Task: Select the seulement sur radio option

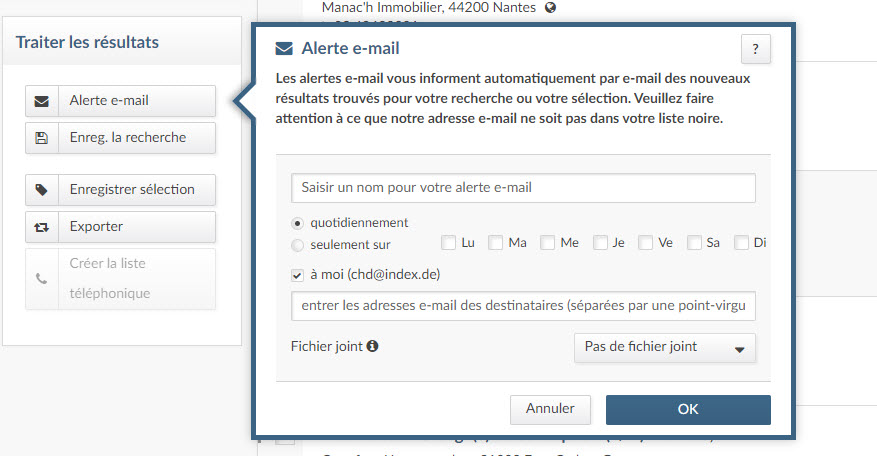Action: tap(298, 245)
